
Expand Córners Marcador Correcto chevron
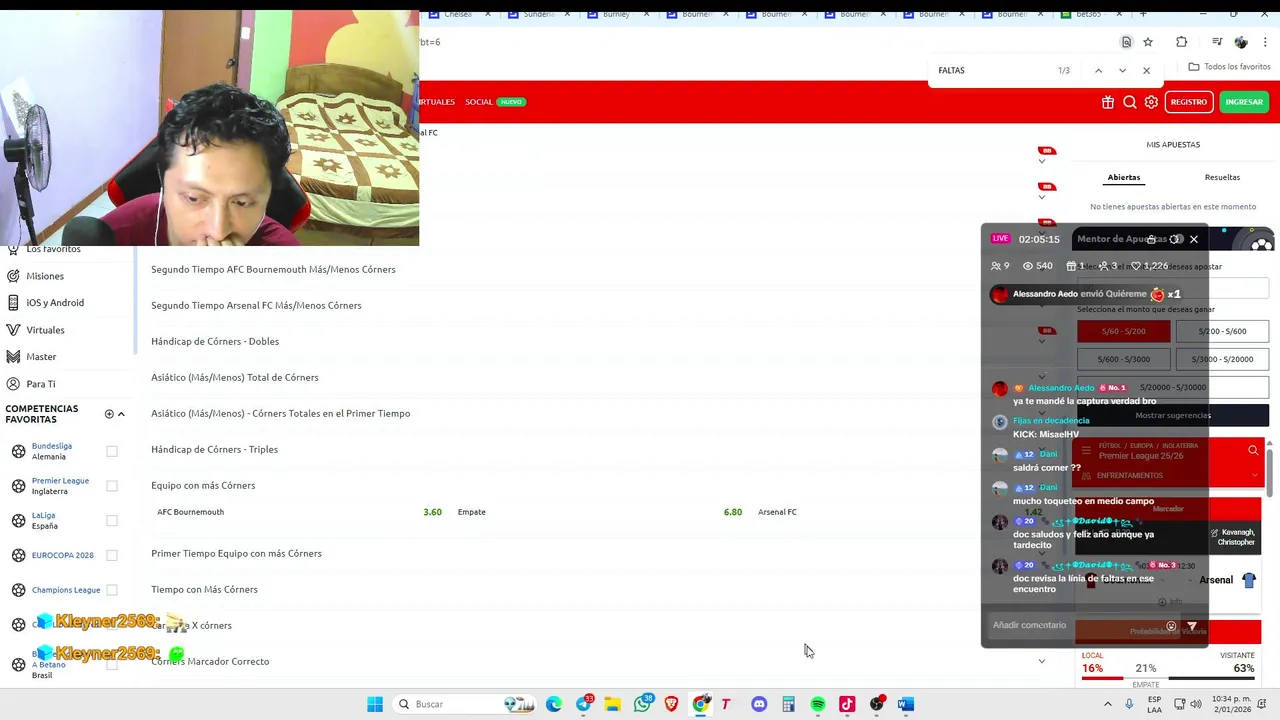click(1041, 661)
